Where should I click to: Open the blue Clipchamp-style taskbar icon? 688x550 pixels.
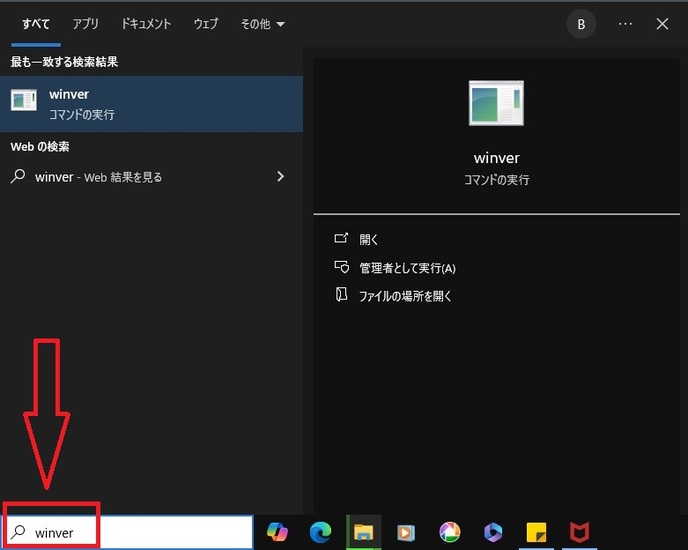pyautogui.click(x=492, y=532)
